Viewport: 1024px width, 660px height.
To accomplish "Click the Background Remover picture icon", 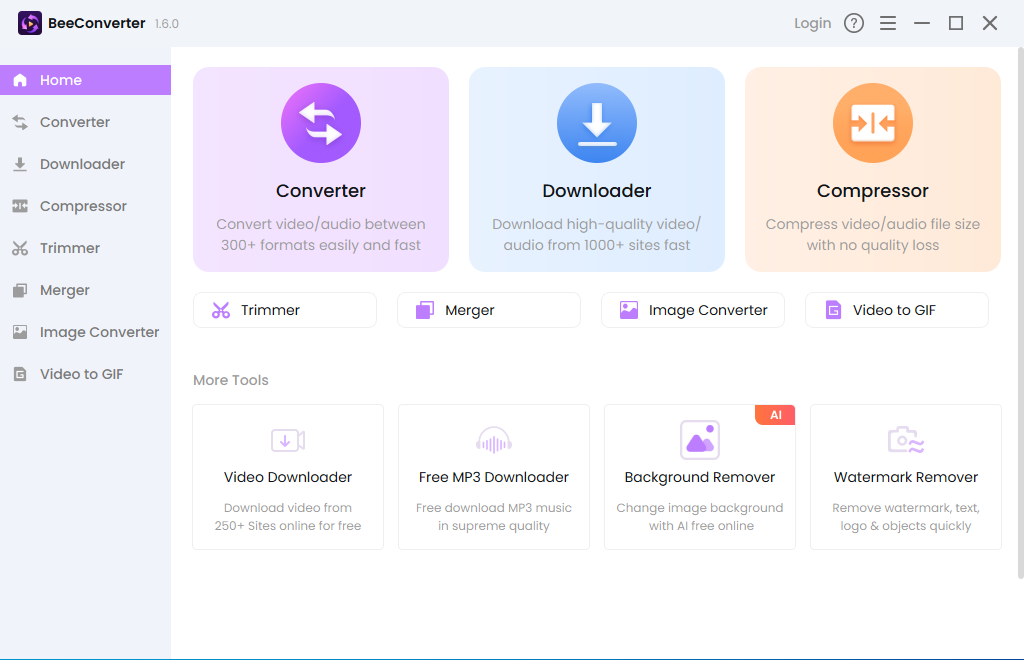I will (700, 440).
